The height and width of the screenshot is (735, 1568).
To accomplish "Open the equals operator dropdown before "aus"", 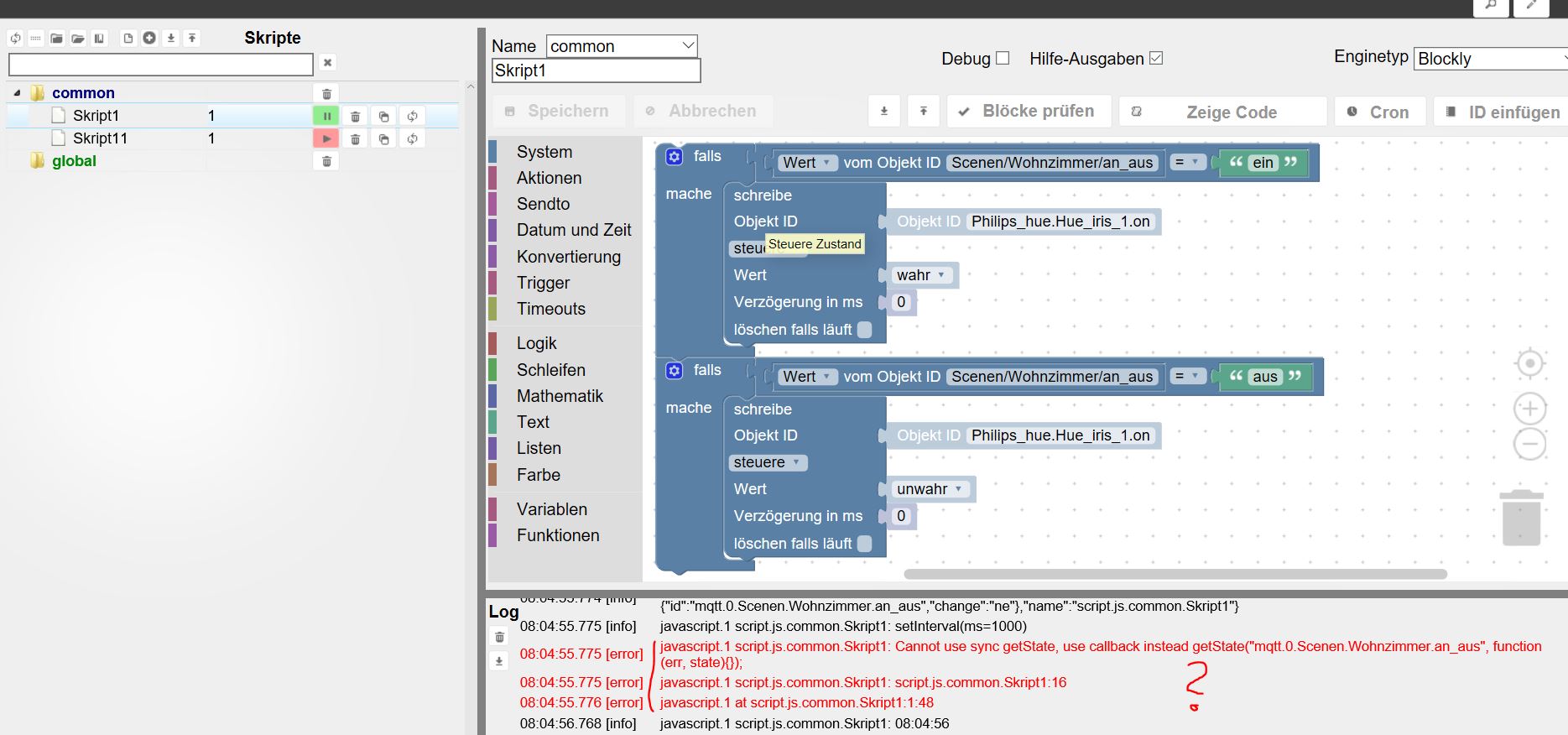I will tap(1187, 376).
